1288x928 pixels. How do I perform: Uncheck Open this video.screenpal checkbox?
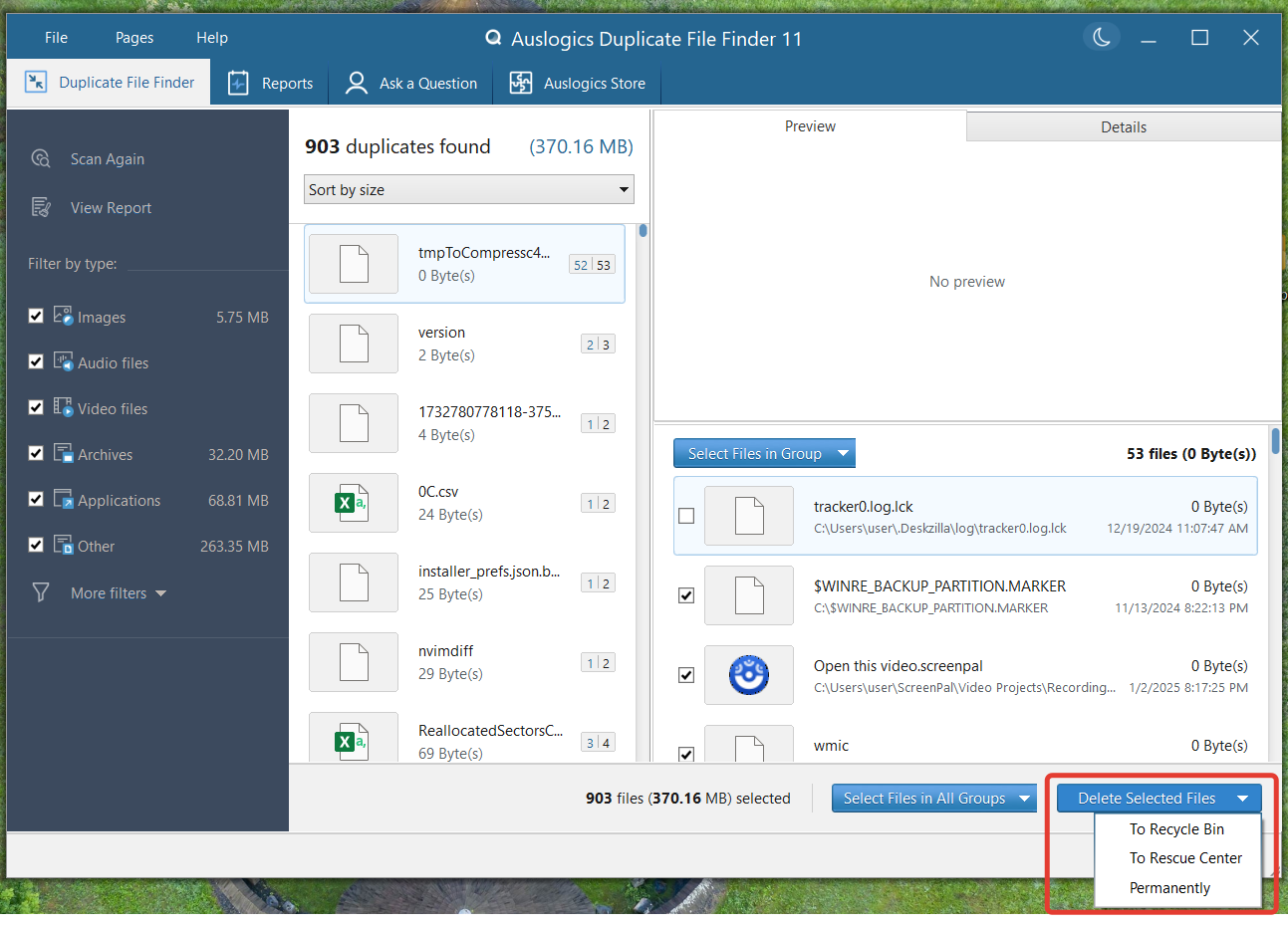[686, 675]
